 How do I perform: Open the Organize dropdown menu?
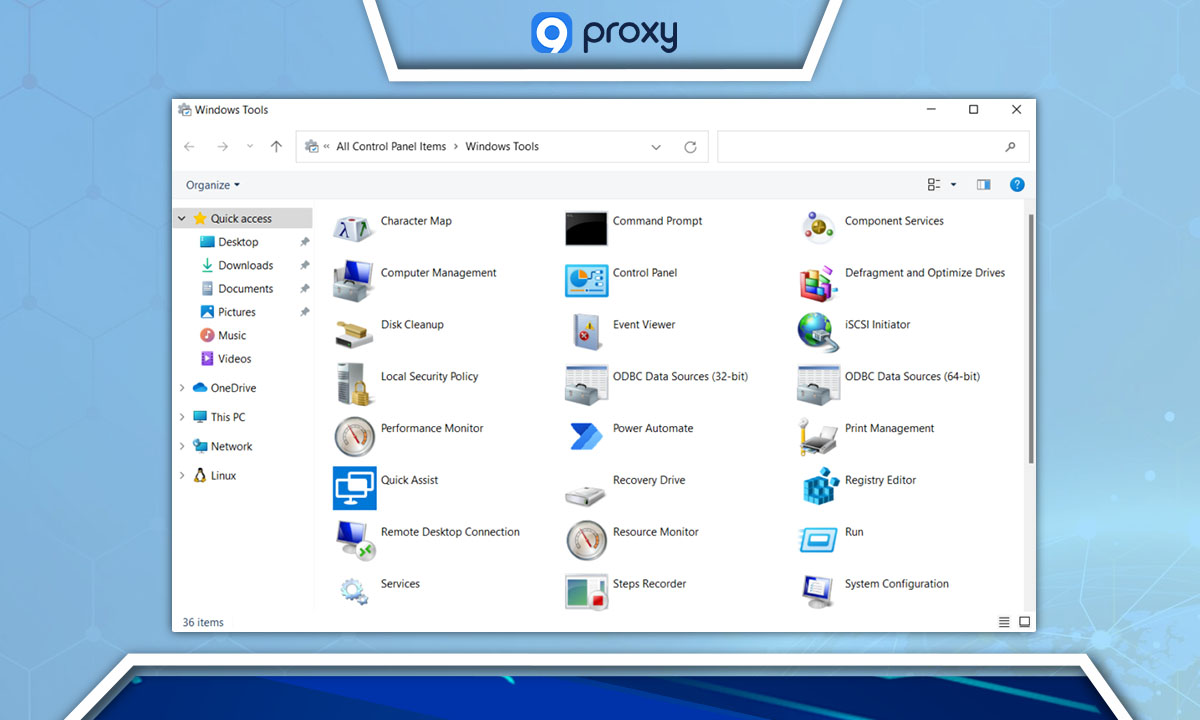click(212, 184)
